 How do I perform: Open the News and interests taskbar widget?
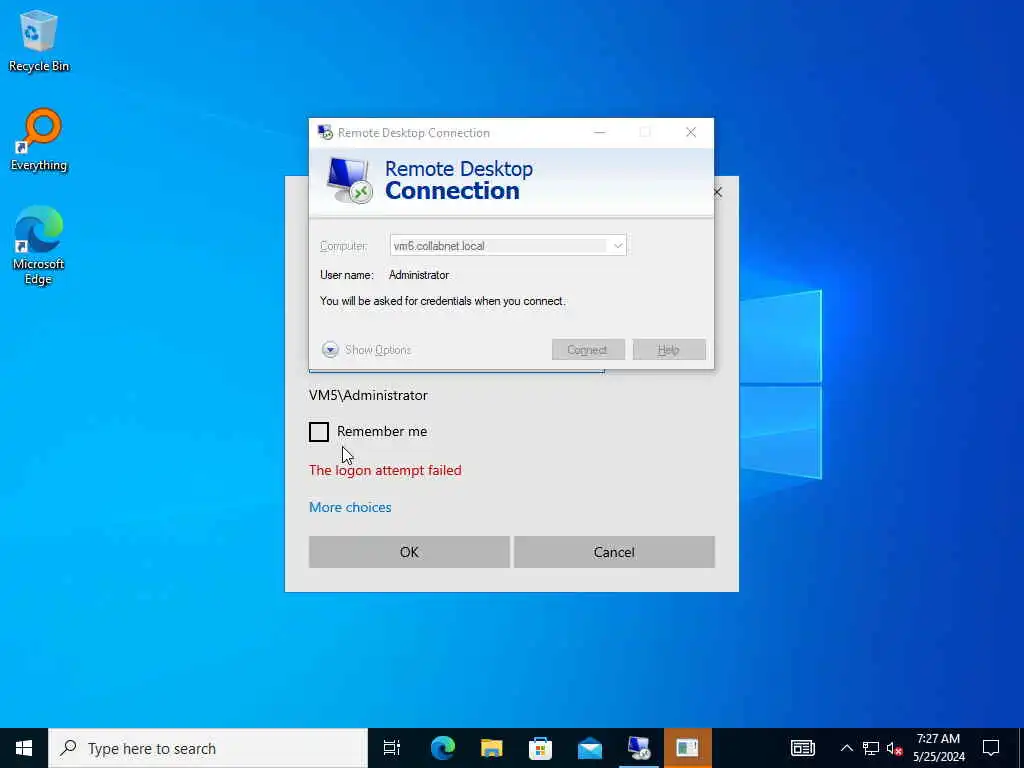pos(803,748)
